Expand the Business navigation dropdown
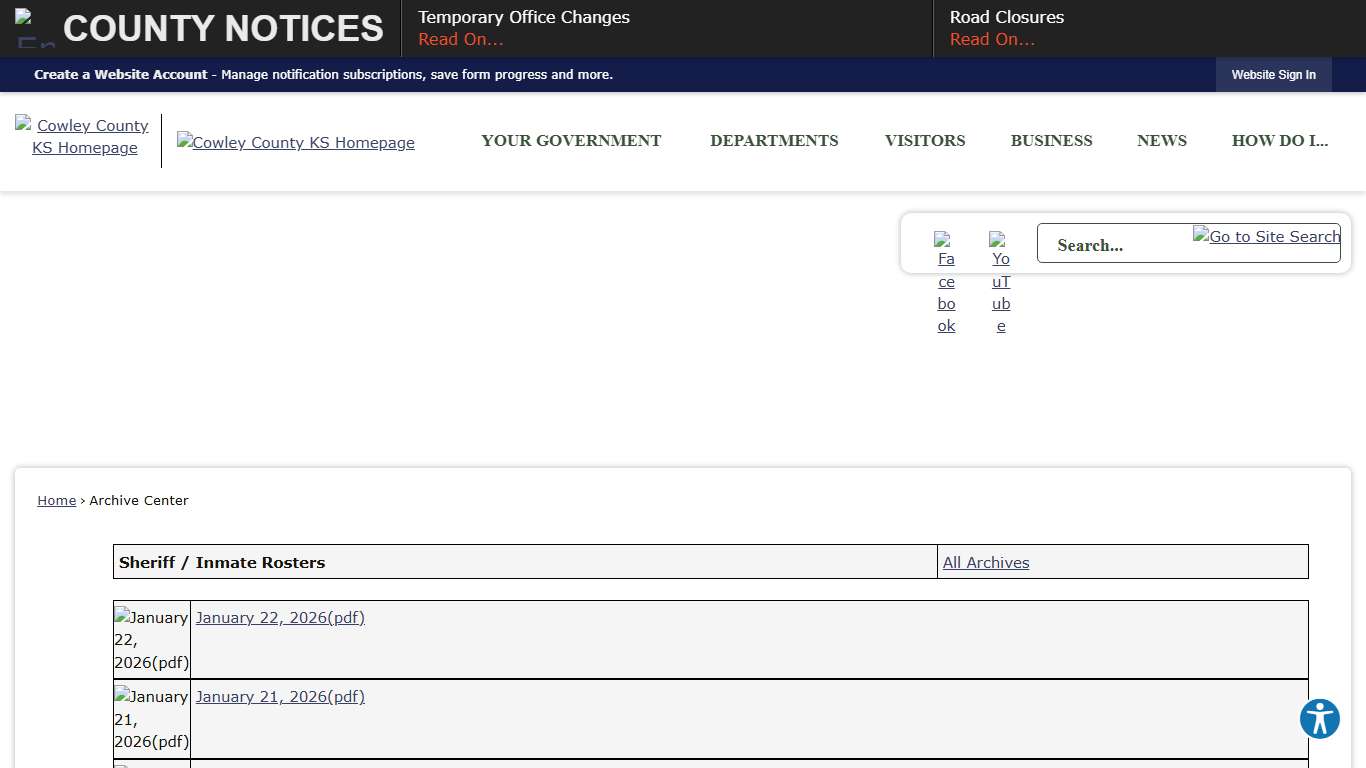Image resolution: width=1366 pixels, height=768 pixels. click(1051, 141)
